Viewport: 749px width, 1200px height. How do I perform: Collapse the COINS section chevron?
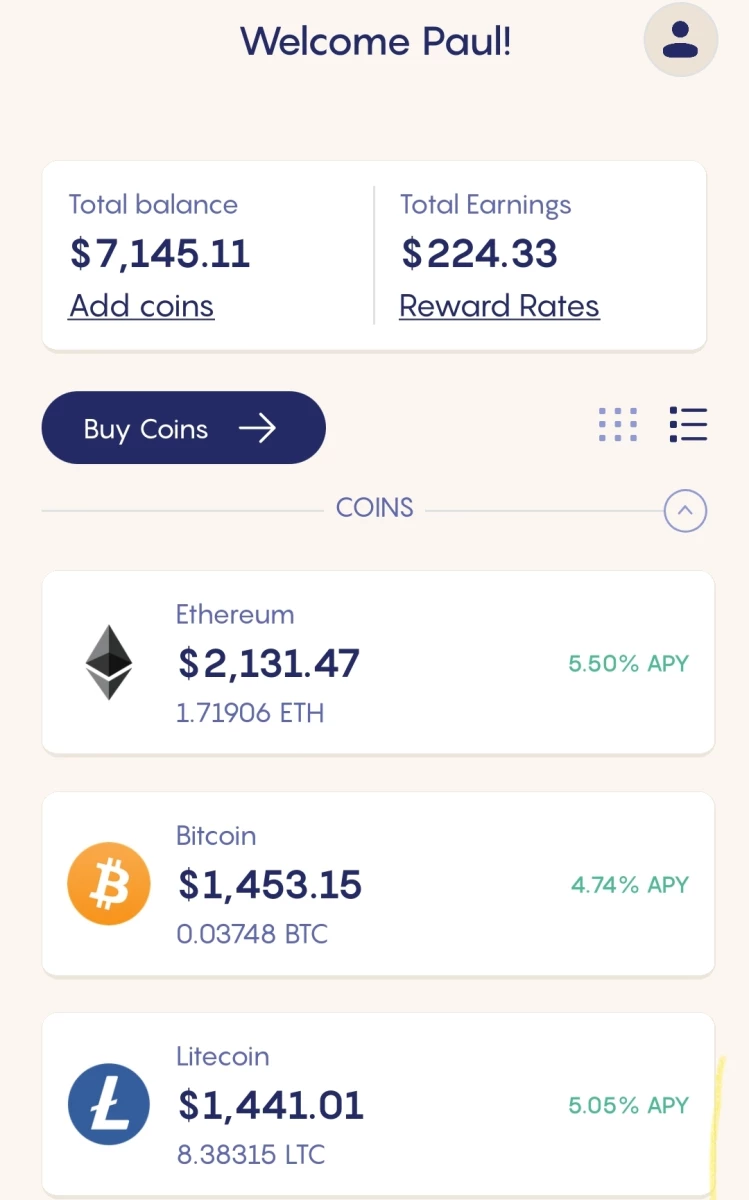(685, 511)
